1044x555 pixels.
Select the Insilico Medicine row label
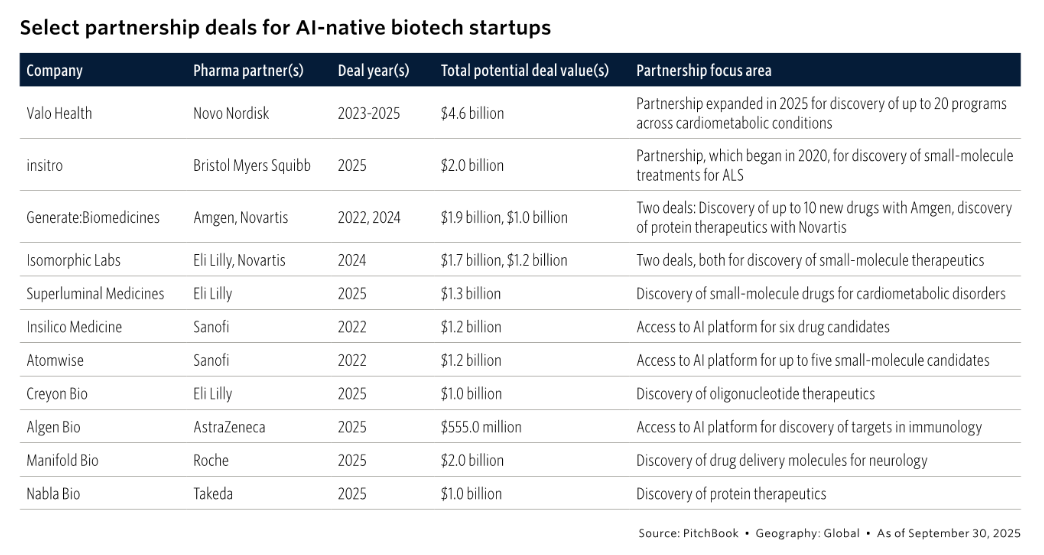coord(74,327)
